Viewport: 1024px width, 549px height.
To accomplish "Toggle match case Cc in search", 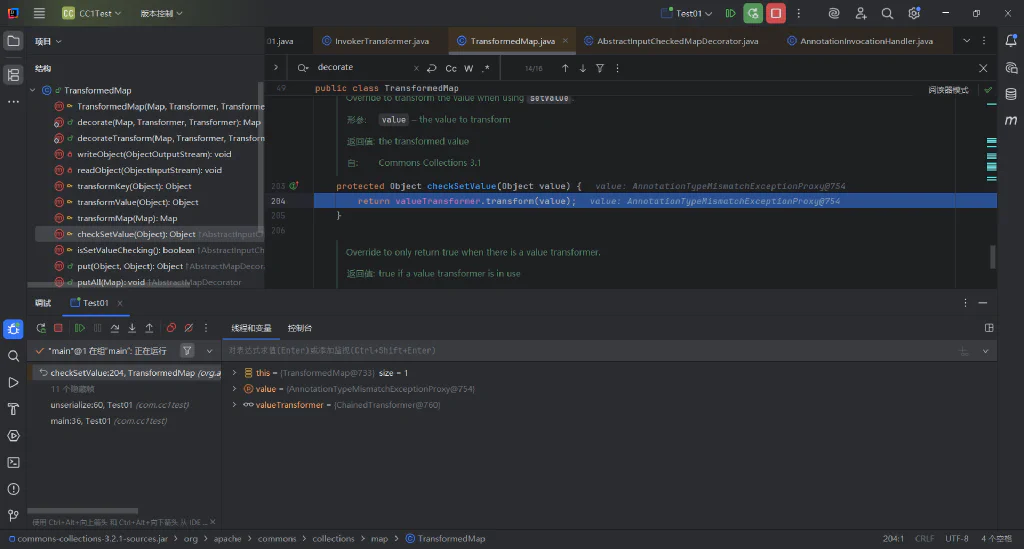I will pos(451,68).
